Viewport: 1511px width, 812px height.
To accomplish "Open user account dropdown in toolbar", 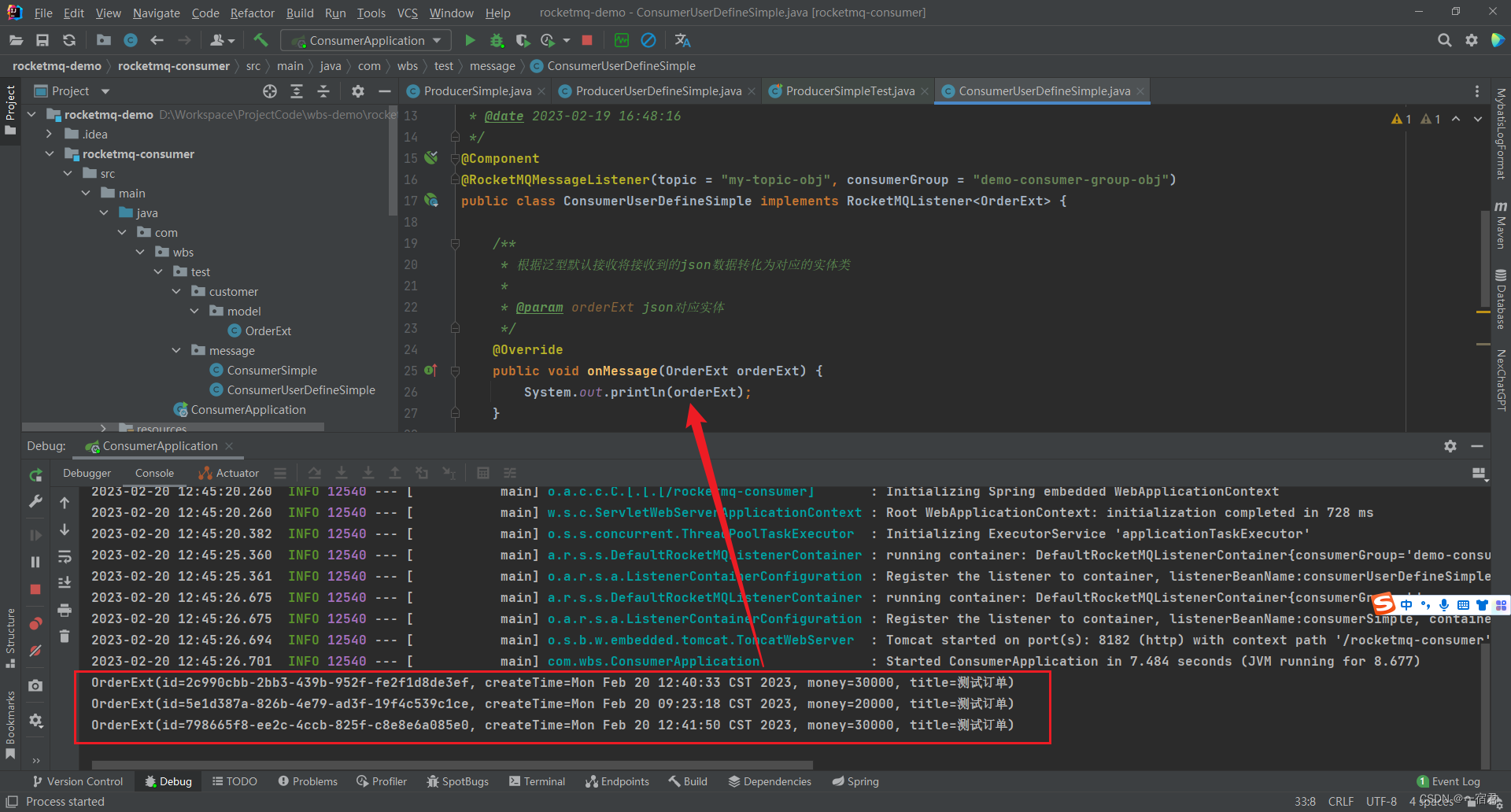I will tap(223, 40).
